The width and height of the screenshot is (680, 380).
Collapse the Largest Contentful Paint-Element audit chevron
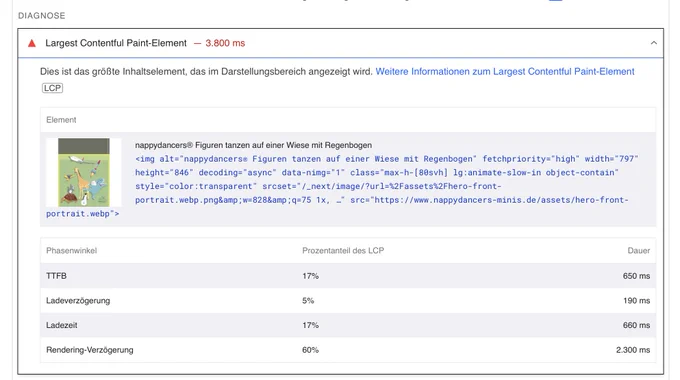pos(654,43)
